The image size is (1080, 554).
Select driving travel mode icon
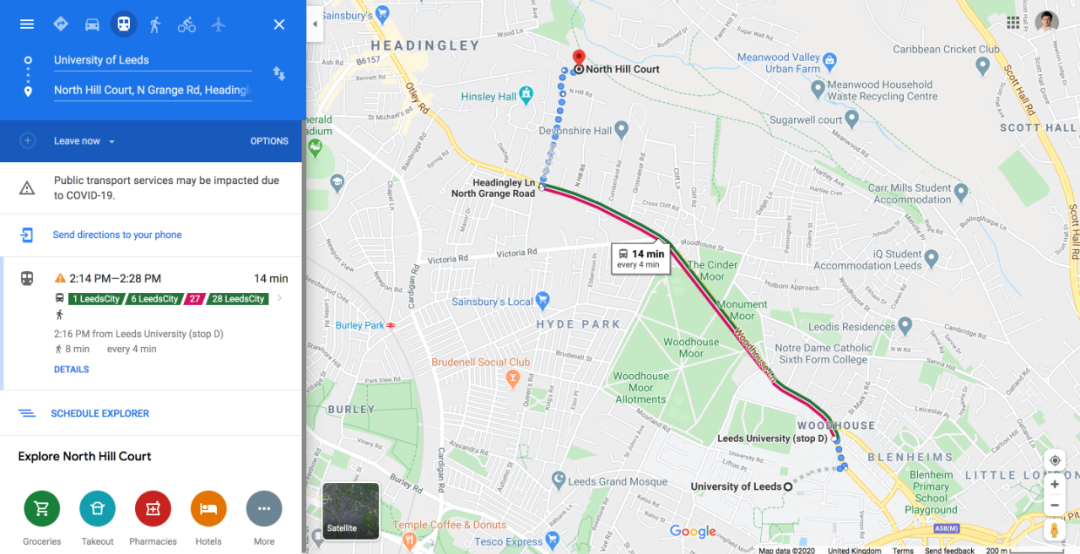92,24
